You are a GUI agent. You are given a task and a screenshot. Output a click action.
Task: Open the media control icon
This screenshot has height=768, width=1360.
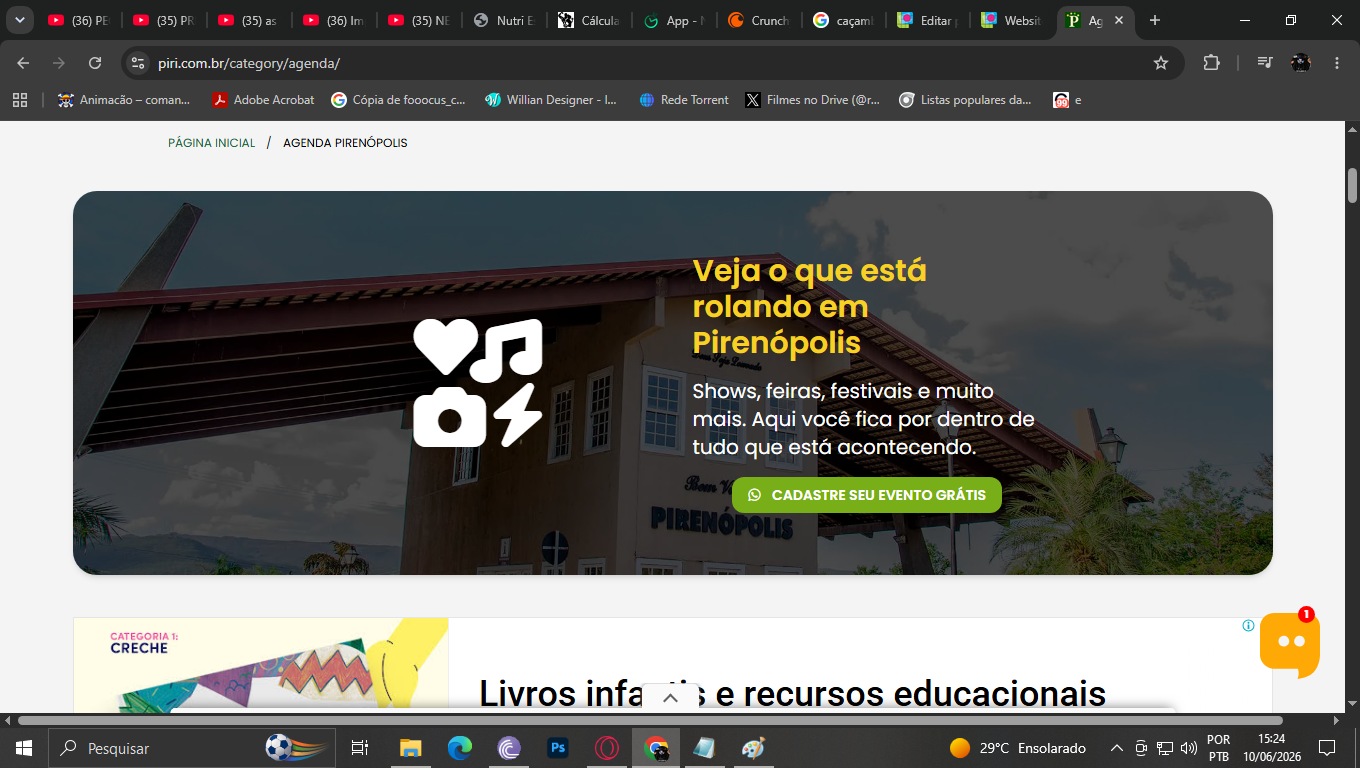click(1265, 63)
